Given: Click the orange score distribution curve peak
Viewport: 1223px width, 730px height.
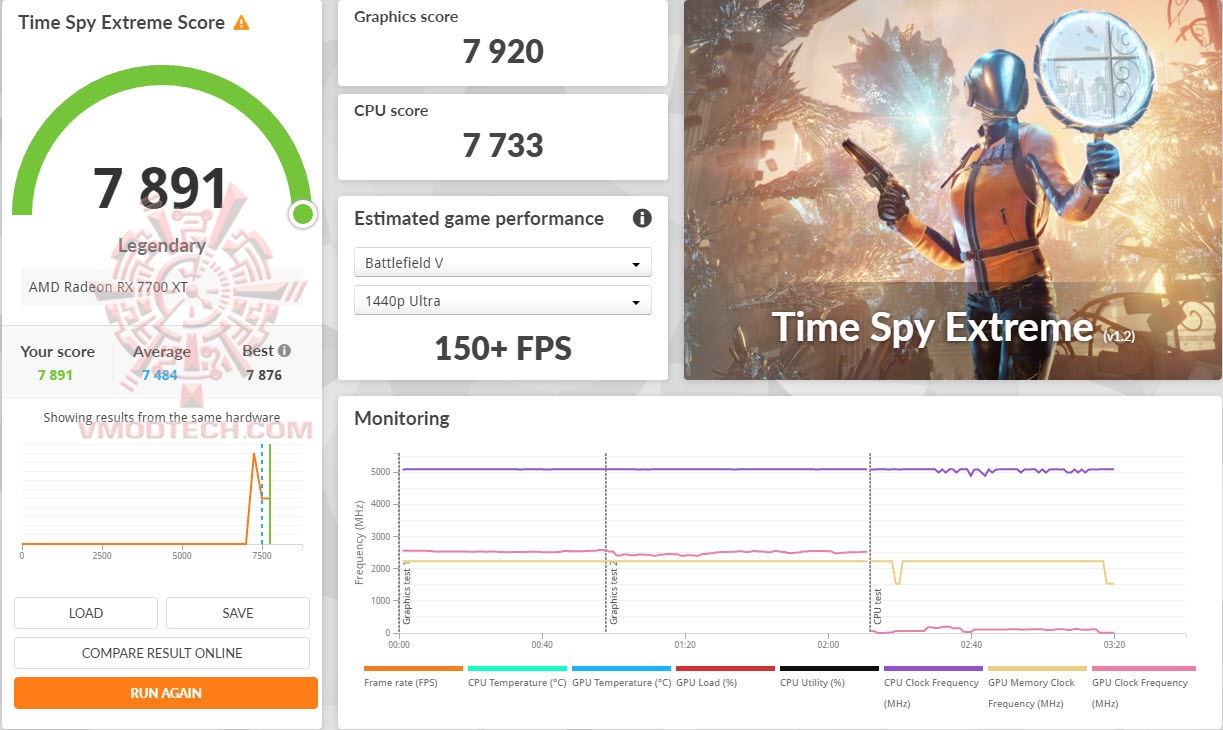Looking at the screenshot, I should pyautogui.click(x=254, y=455).
